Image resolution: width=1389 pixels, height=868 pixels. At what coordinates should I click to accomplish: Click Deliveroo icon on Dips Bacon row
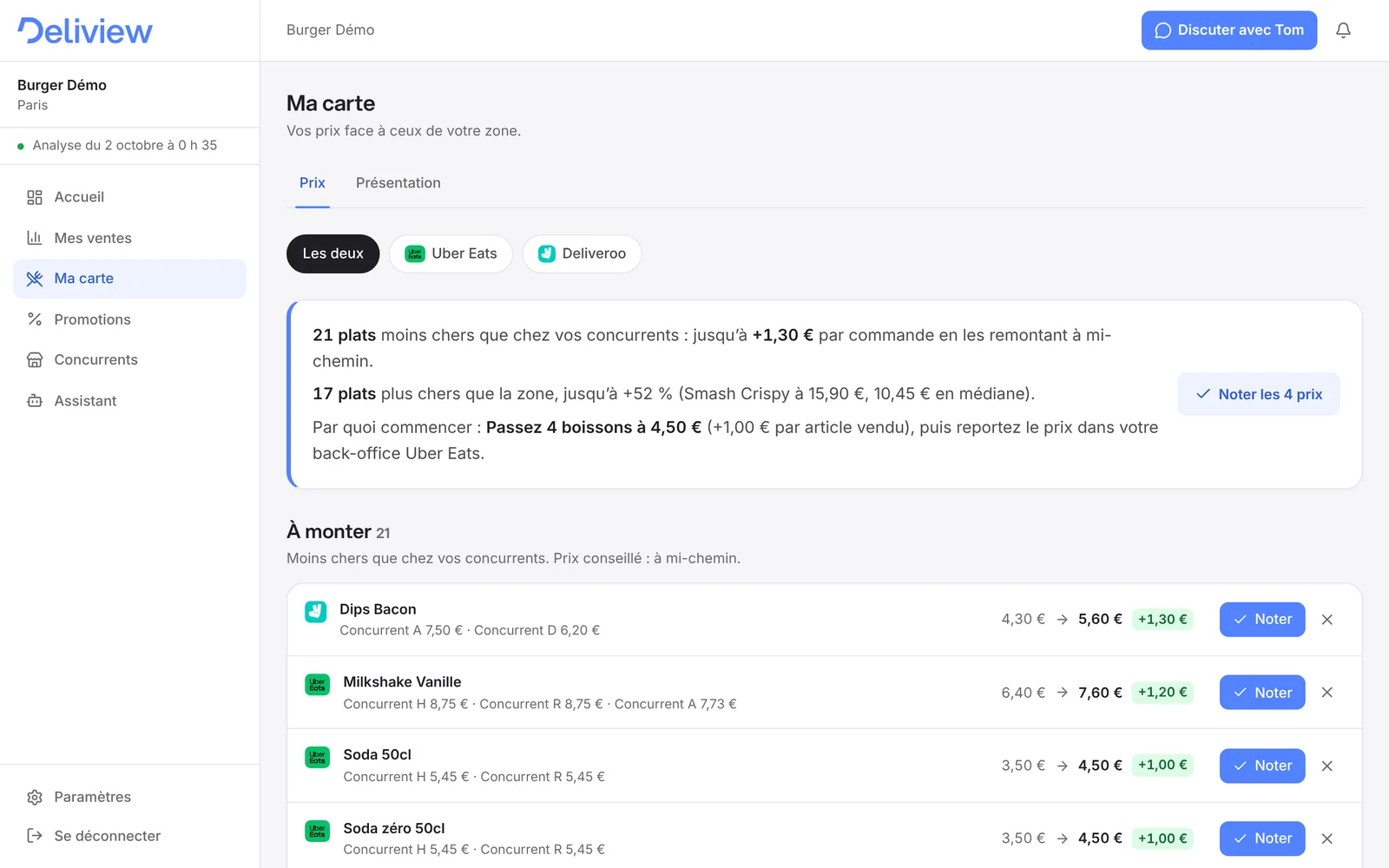[315, 611]
